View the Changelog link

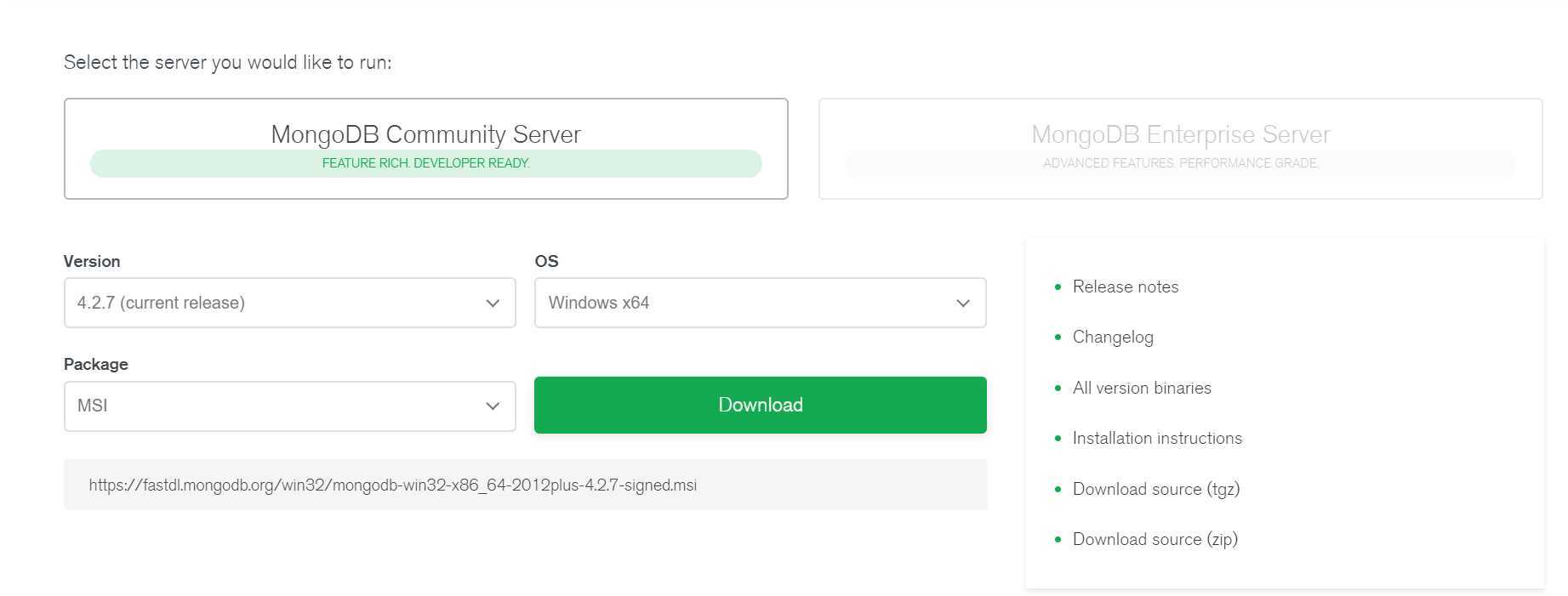1112,337
